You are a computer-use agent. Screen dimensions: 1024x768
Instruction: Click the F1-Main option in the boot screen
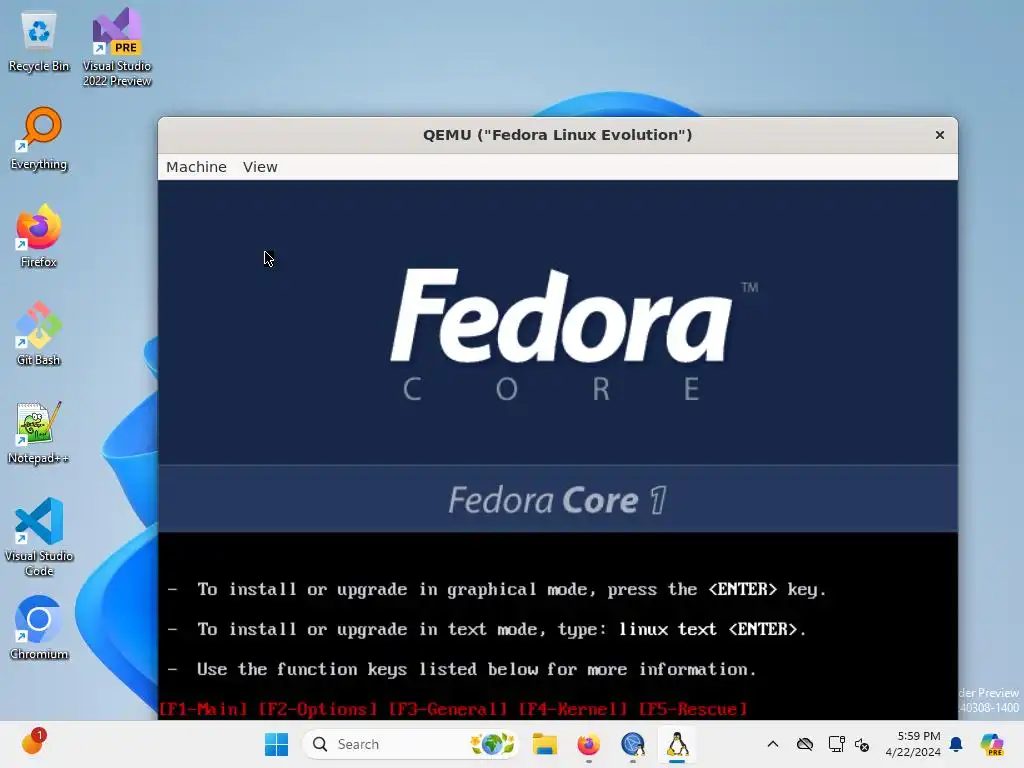tap(203, 709)
